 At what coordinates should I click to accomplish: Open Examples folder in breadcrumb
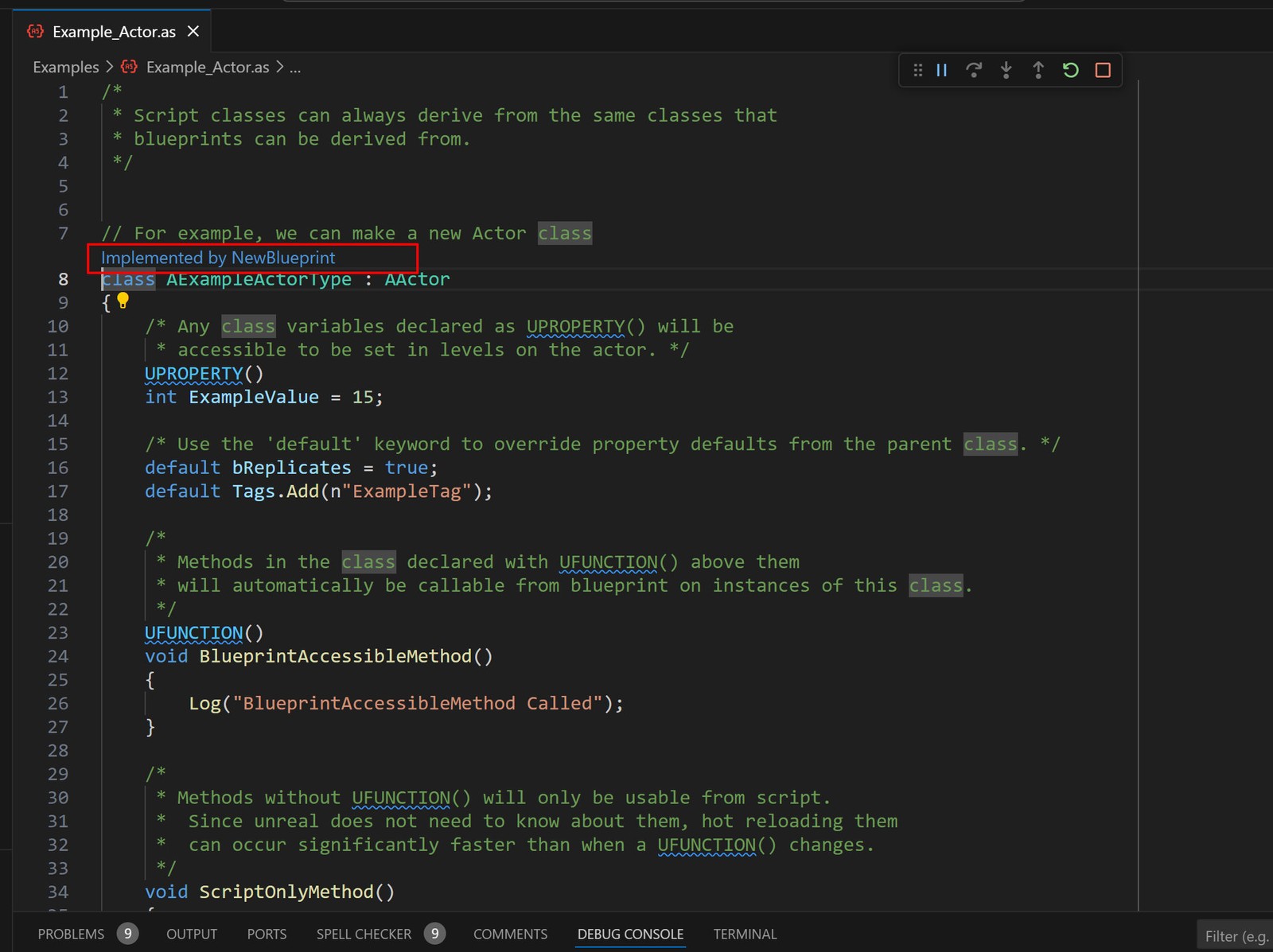[66, 67]
